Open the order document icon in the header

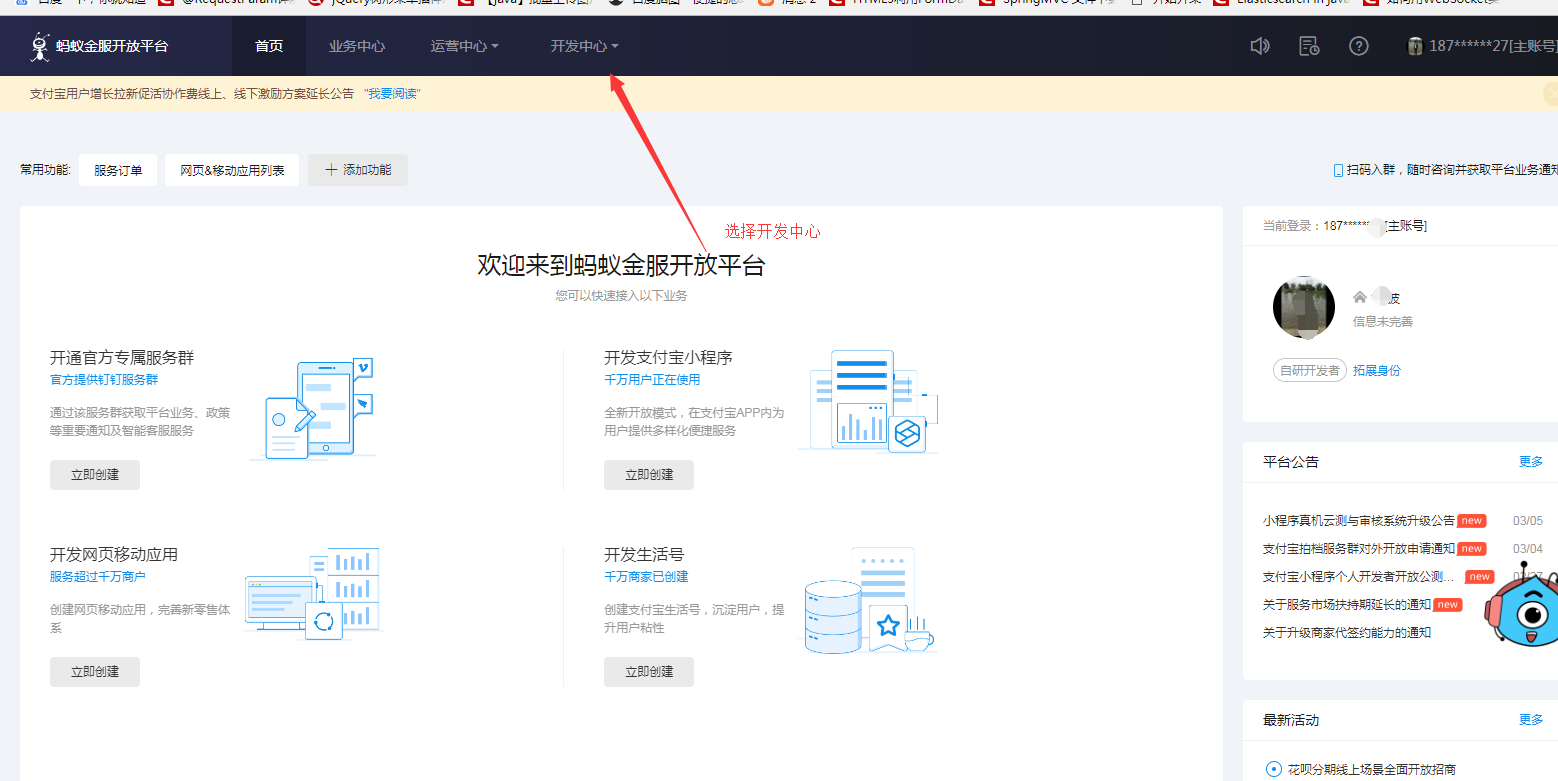(1309, 46)
